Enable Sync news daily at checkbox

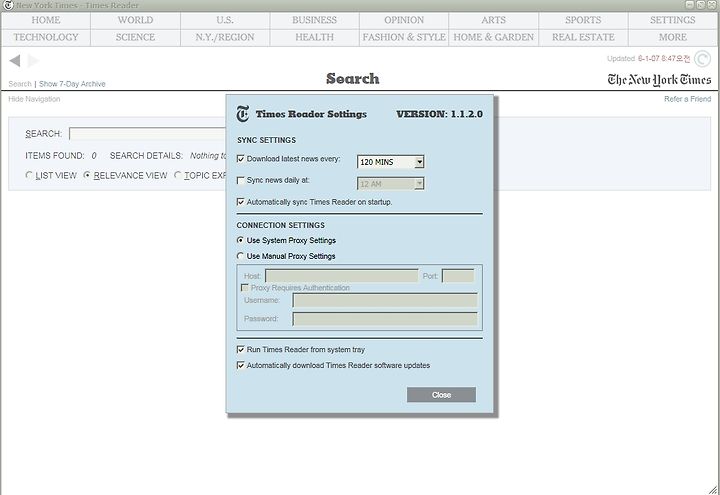tap(240, 180)
